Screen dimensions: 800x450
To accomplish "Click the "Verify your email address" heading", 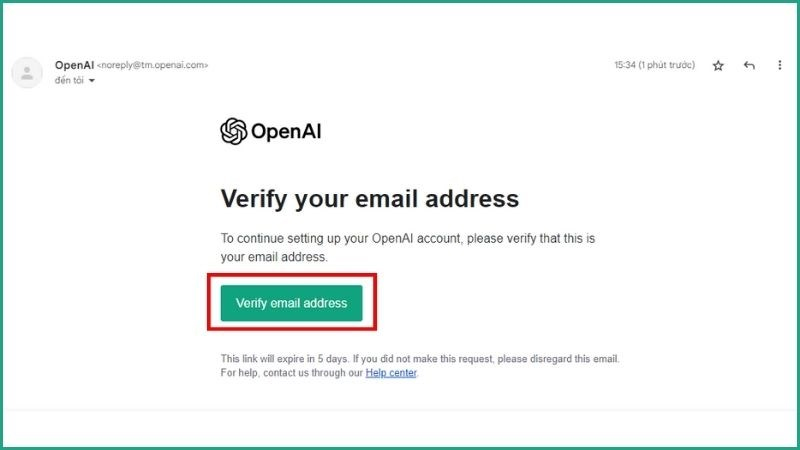I will tap(369, 198).
